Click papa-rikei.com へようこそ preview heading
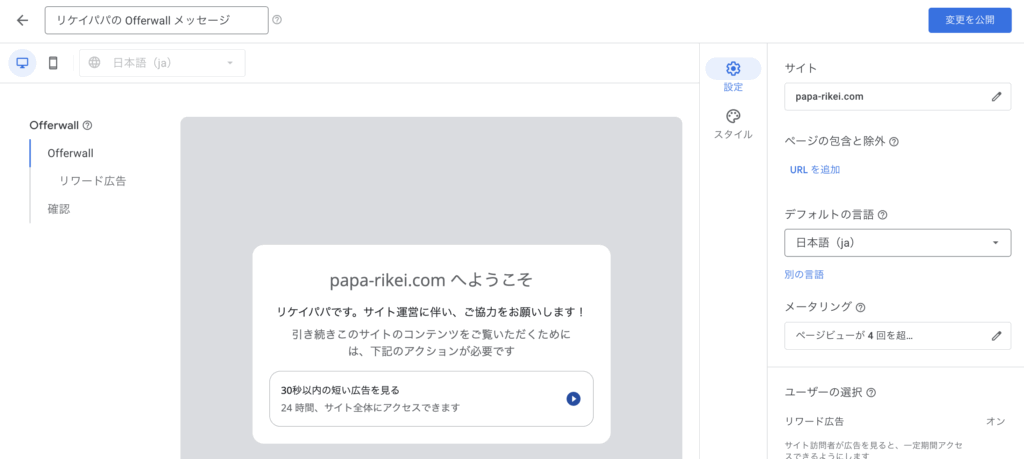The image size is (1024, 459). click(x=431, y=280)
